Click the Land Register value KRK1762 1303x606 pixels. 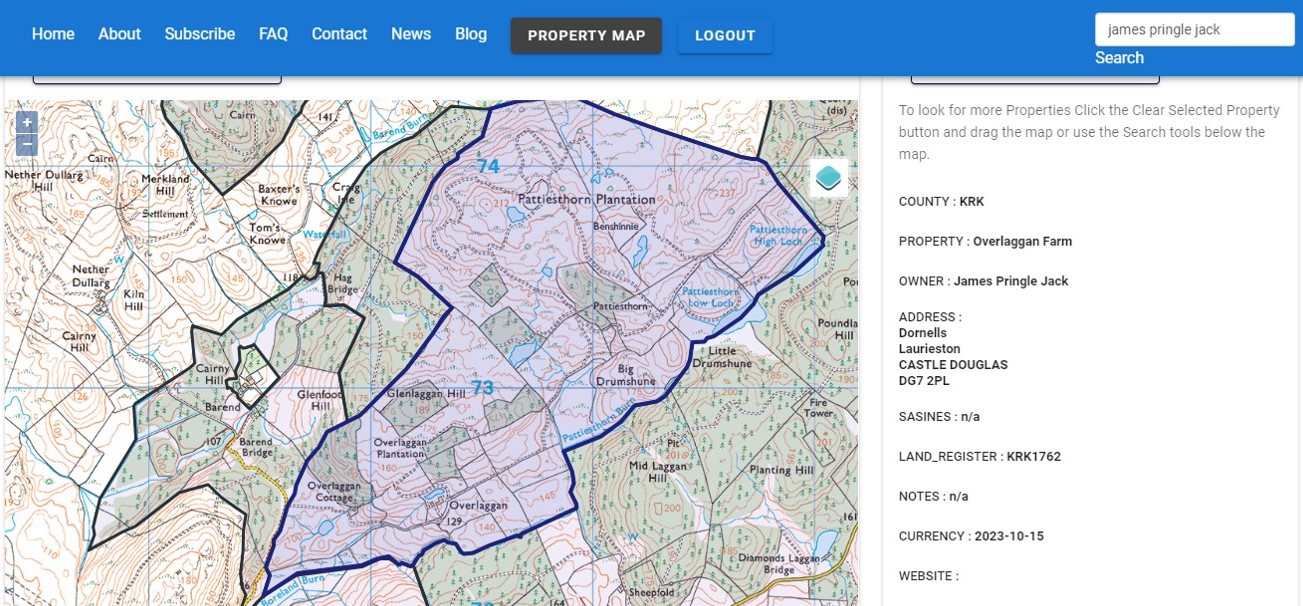pyautogui.click(x=1034, y=456)
